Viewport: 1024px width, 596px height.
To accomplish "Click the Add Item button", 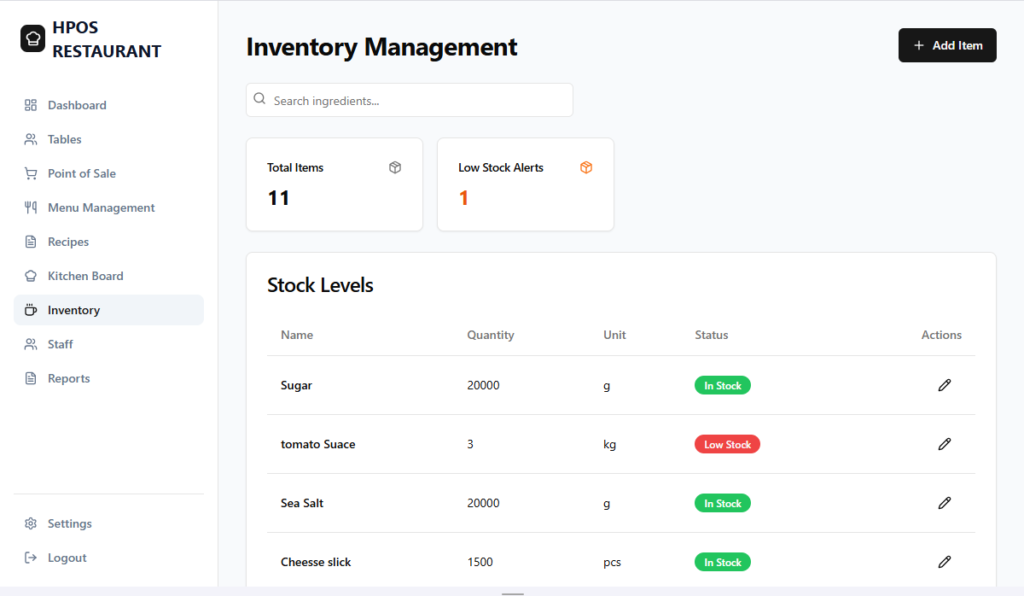I will [x=947, y=45].
